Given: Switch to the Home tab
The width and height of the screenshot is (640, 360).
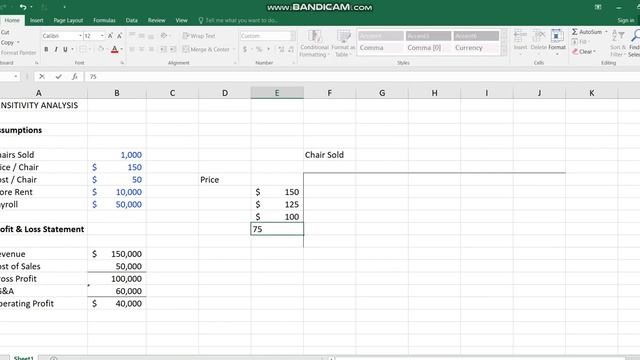Looking at the screenshot, I should [12, 20].
